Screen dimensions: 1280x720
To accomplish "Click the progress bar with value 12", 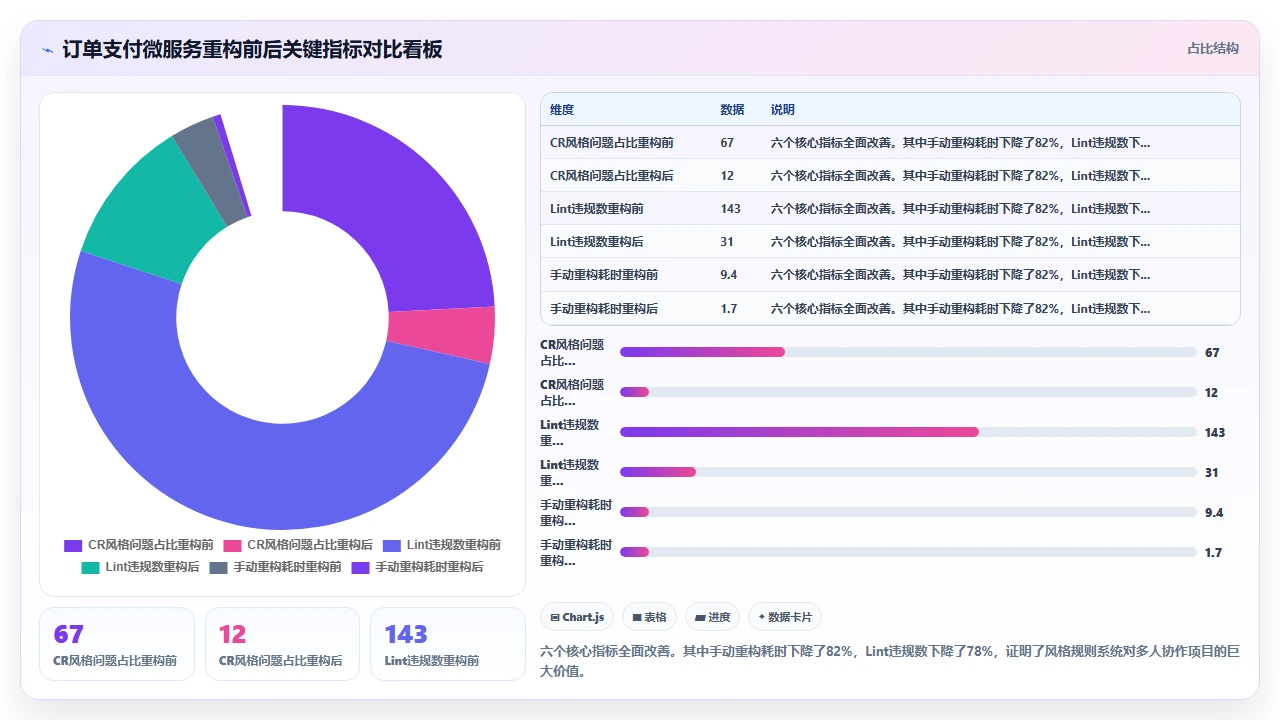I will tap(908, 392).
